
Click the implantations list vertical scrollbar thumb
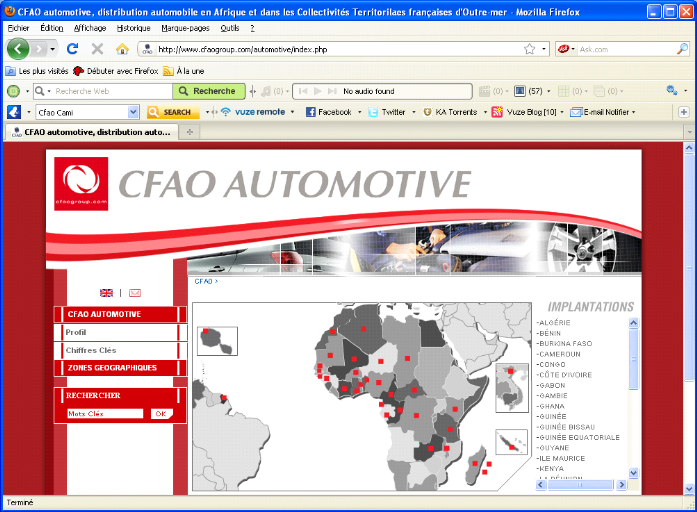point(634,359)
